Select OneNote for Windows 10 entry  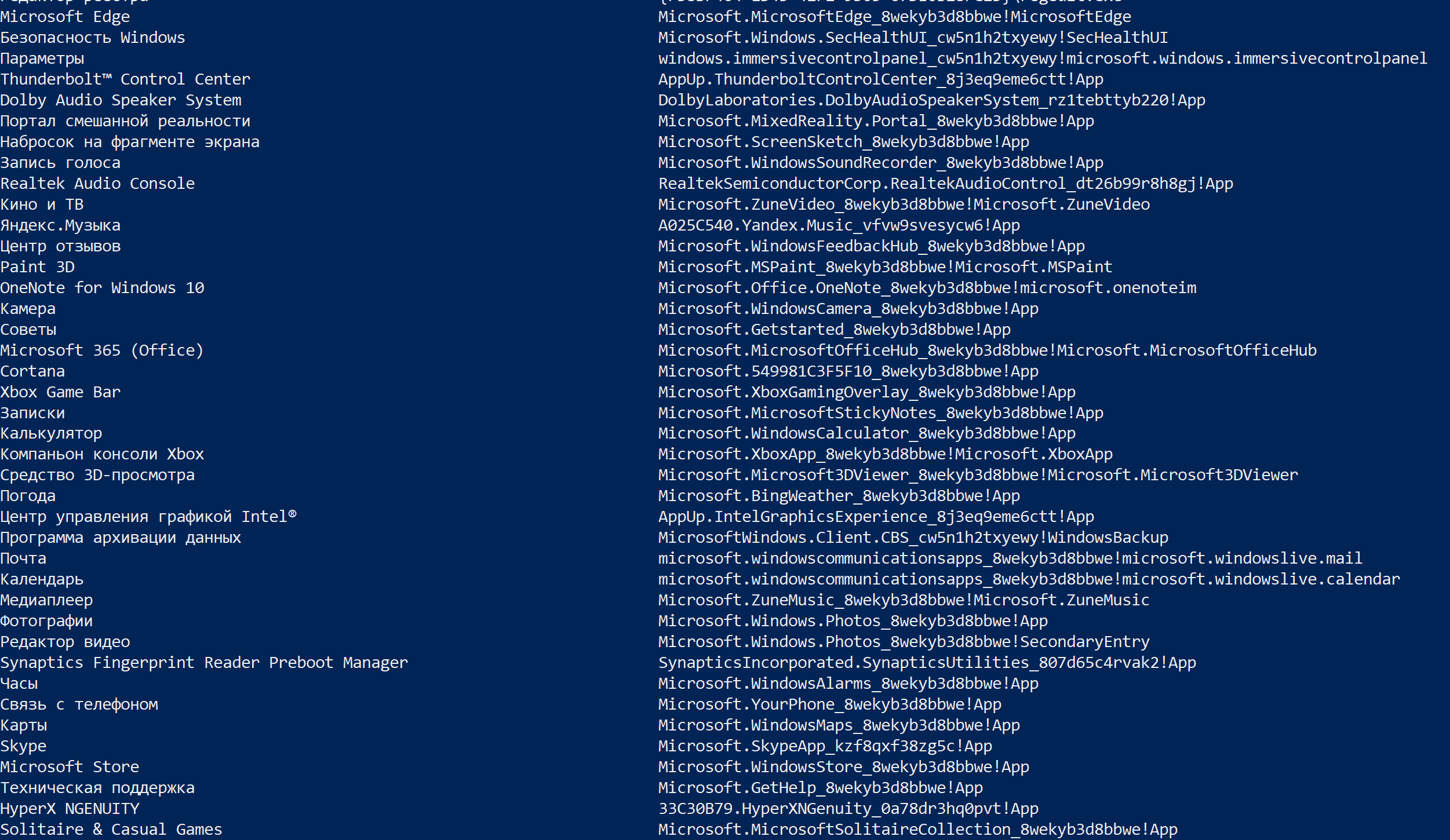click(x=102, y=287)
